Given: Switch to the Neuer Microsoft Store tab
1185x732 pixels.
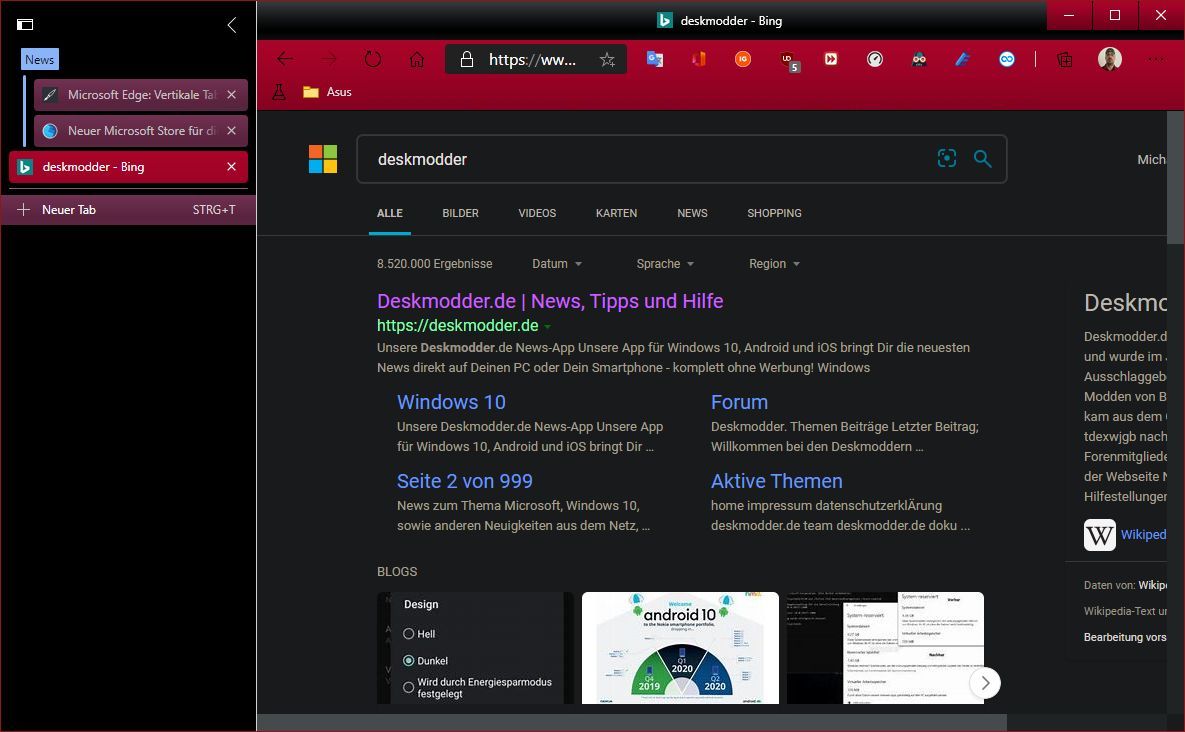Looking at the screenshot, I should tap(141, 131).
